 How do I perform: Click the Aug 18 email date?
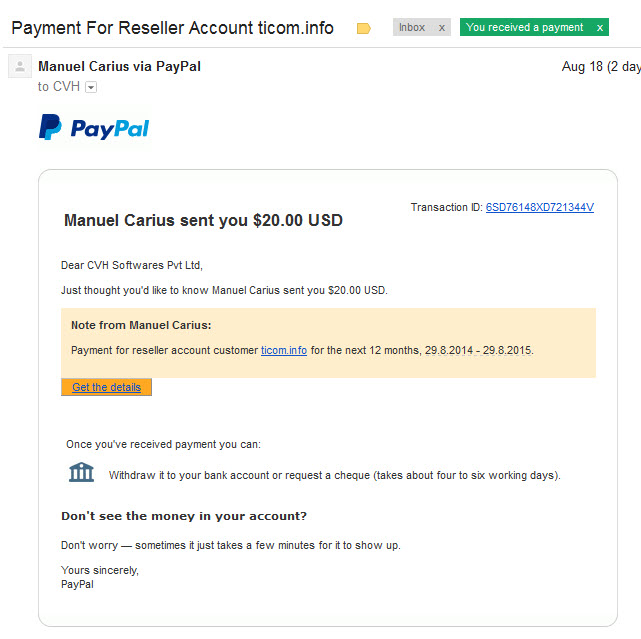click(x=601, y=66)
